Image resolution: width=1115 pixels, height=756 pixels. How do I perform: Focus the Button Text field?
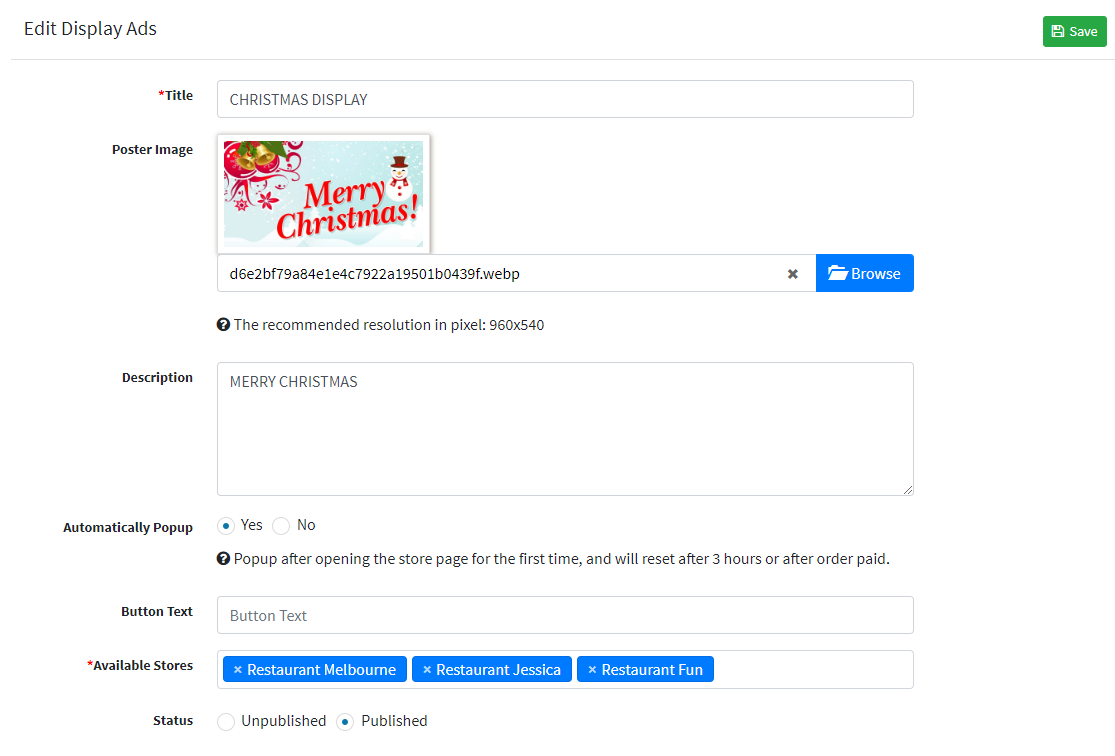(565, 615)
